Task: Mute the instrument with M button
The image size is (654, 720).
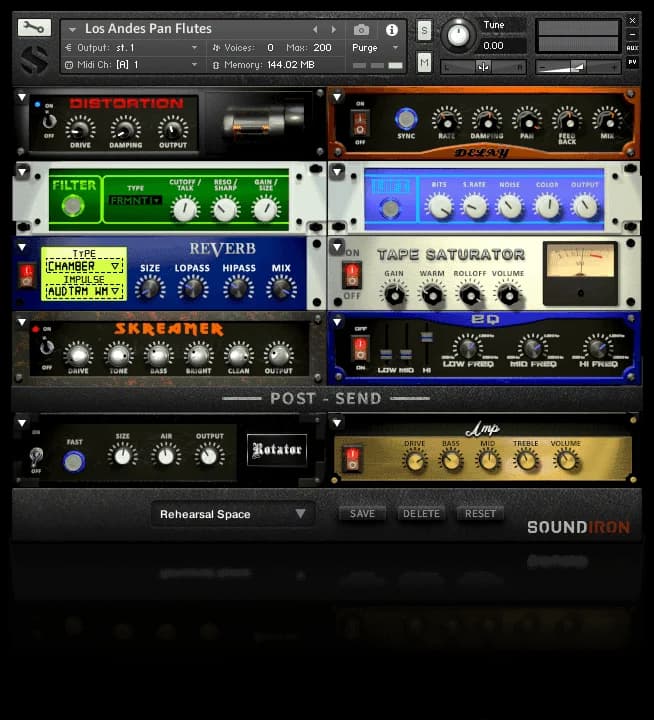Action: point(424,63)
